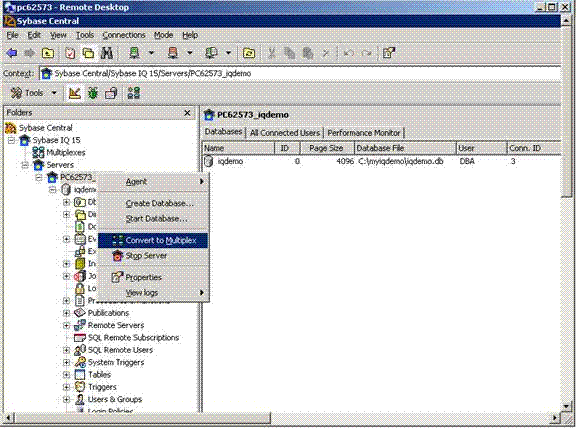The width and height of the screenshot is (576, 429).
Task: Expand the Remote Servers tree node
Action: click(66, 326)
